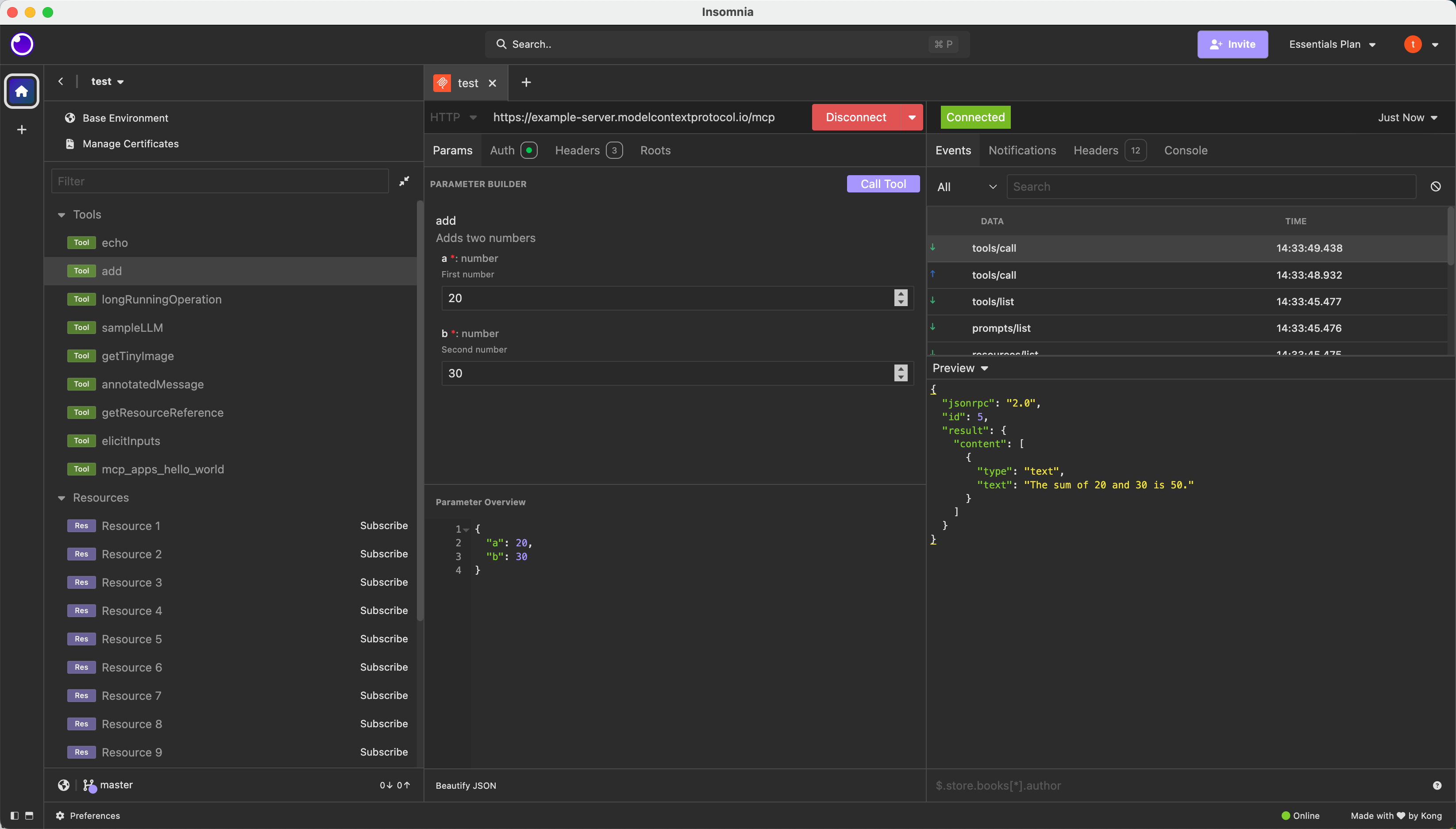This screenshot has width=1456, height=829.
Task: Open the Roots tab
Action: pyautogui.click(x=655, y=150)
